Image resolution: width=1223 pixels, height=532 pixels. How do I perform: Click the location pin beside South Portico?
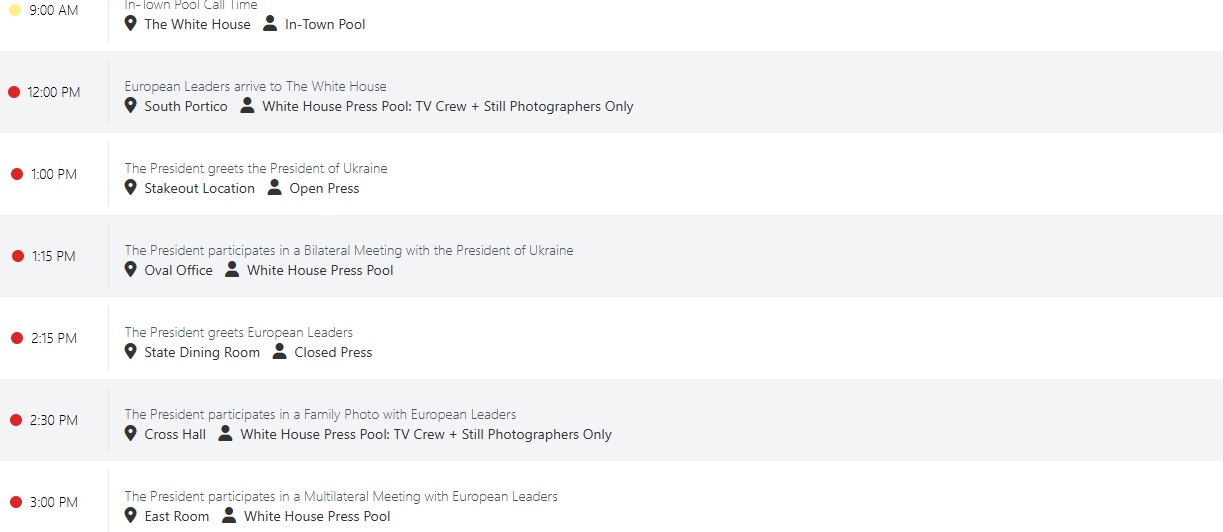(130, 105)
